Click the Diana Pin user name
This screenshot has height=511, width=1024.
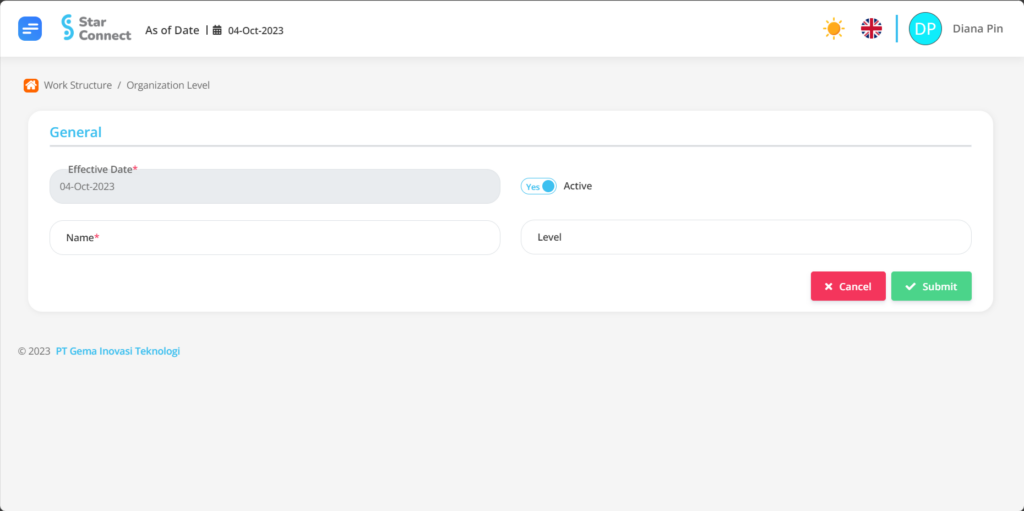pos(978,29)
